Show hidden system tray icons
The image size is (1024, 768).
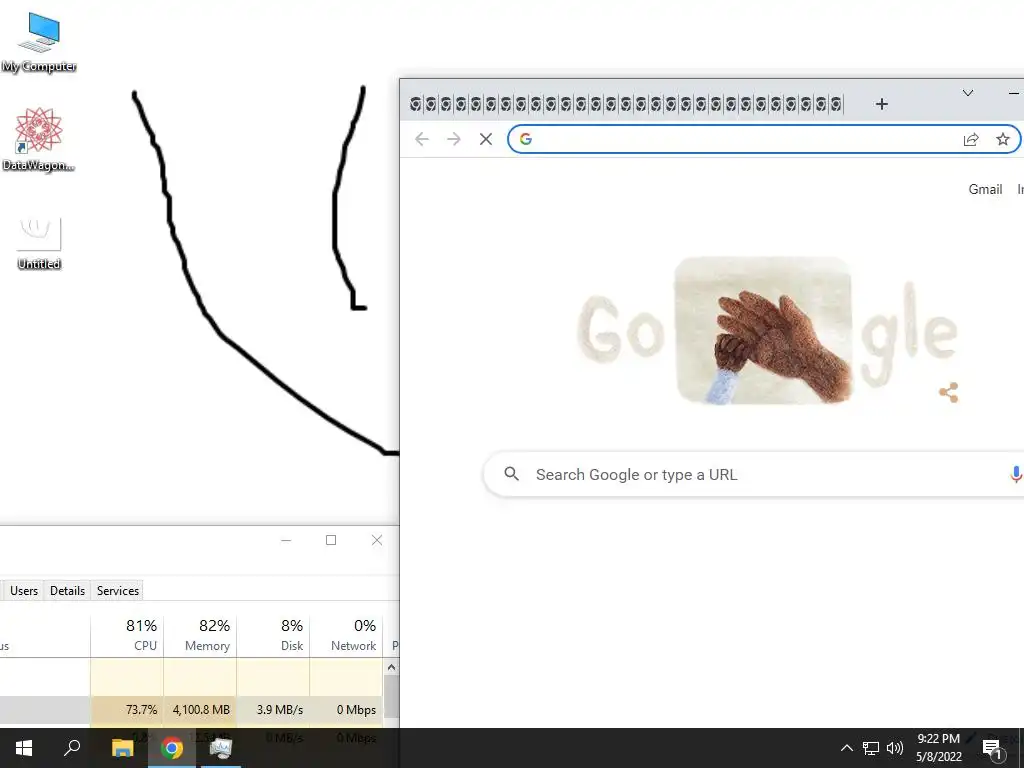(x=846, y=748)
